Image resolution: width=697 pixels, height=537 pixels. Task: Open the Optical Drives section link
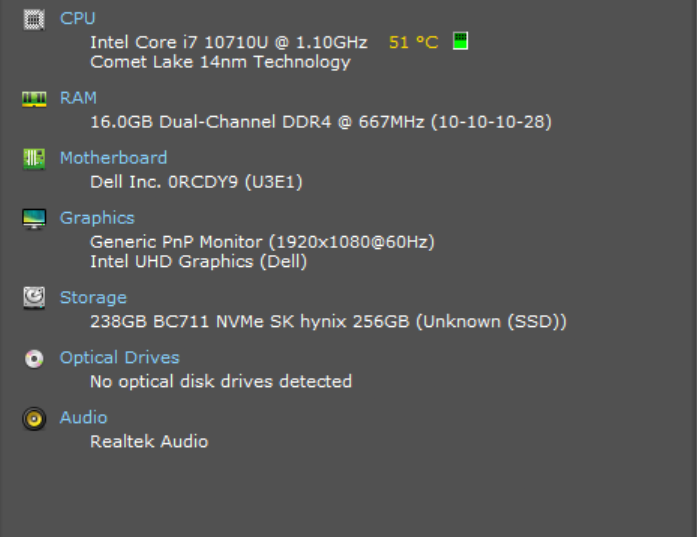119,358
